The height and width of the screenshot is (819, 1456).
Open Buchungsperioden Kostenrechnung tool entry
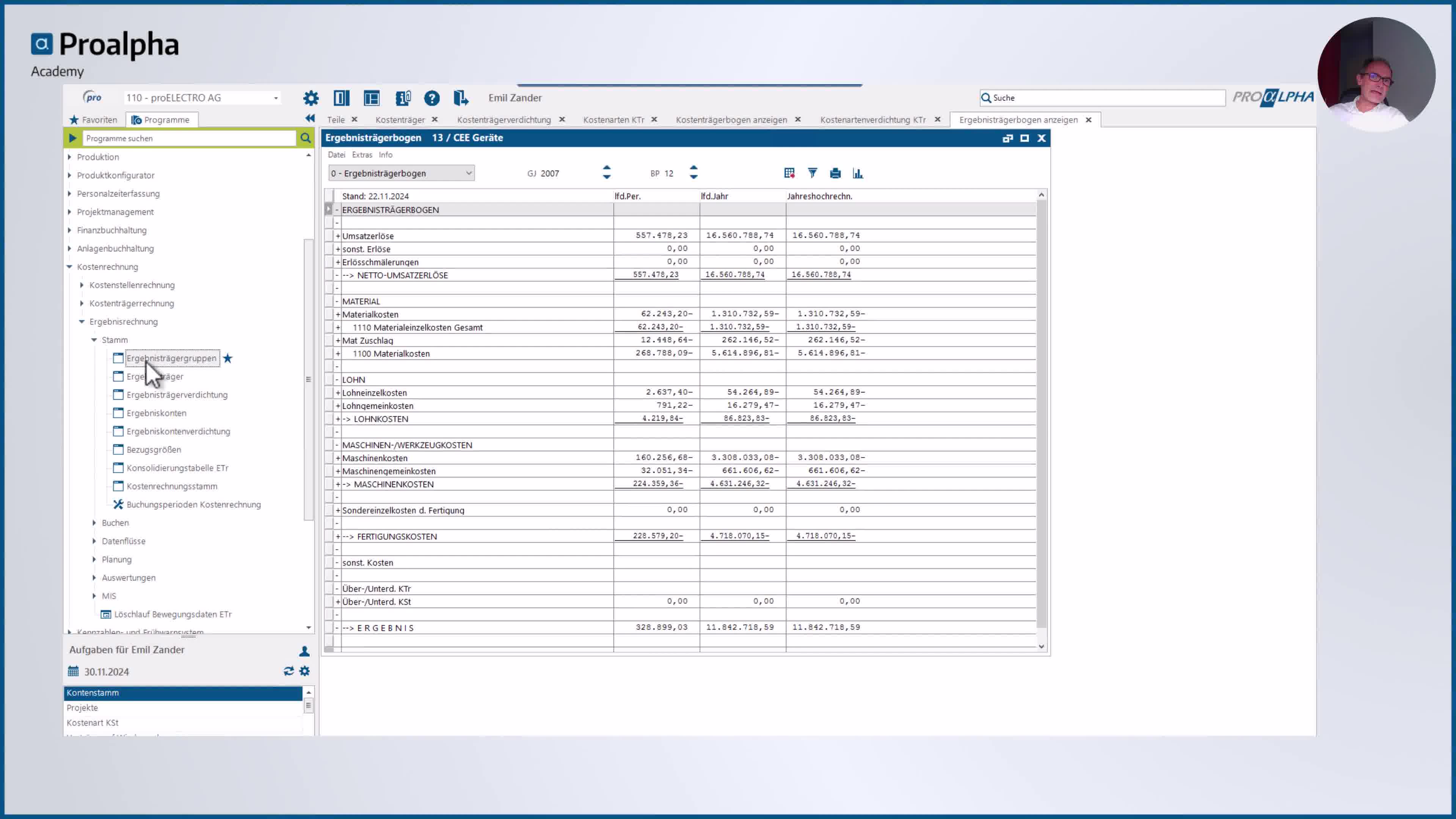[193, 505]
